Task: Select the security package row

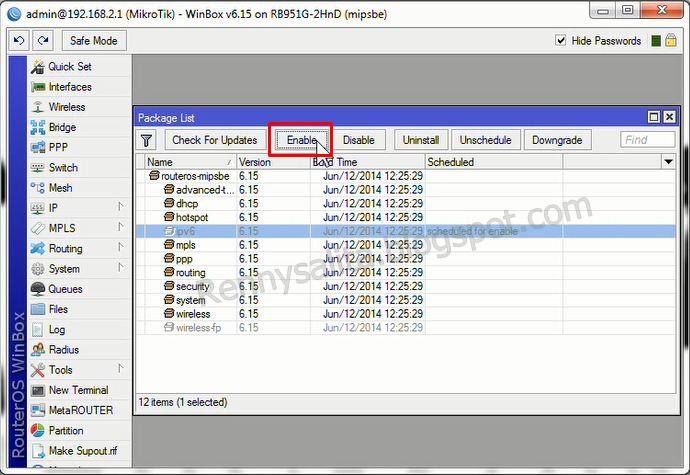Action: point(405,286)
